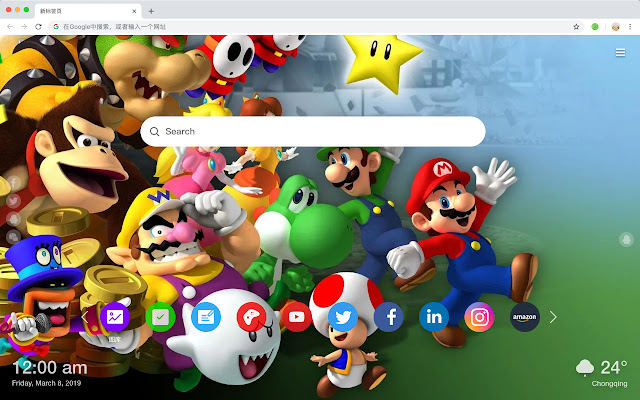Open the green to-do checklist shortcut
The height and width of the screenshot is (400, 640).
click(x=160, y=317)
